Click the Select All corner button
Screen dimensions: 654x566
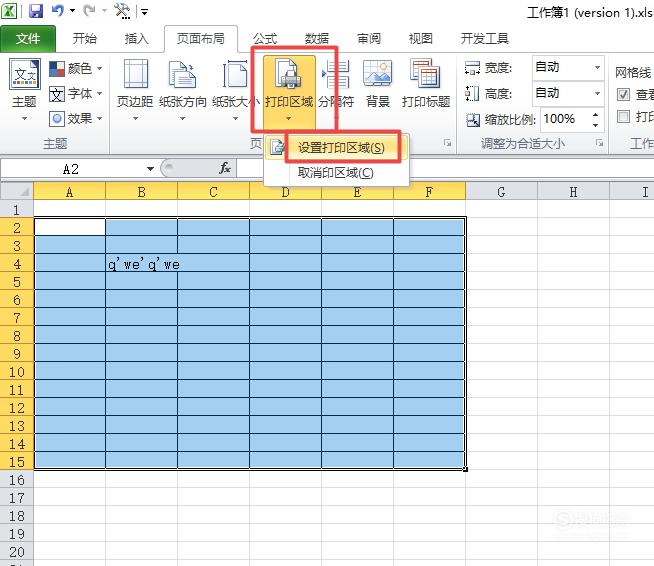pyautogui.click(x=17, y=192)
